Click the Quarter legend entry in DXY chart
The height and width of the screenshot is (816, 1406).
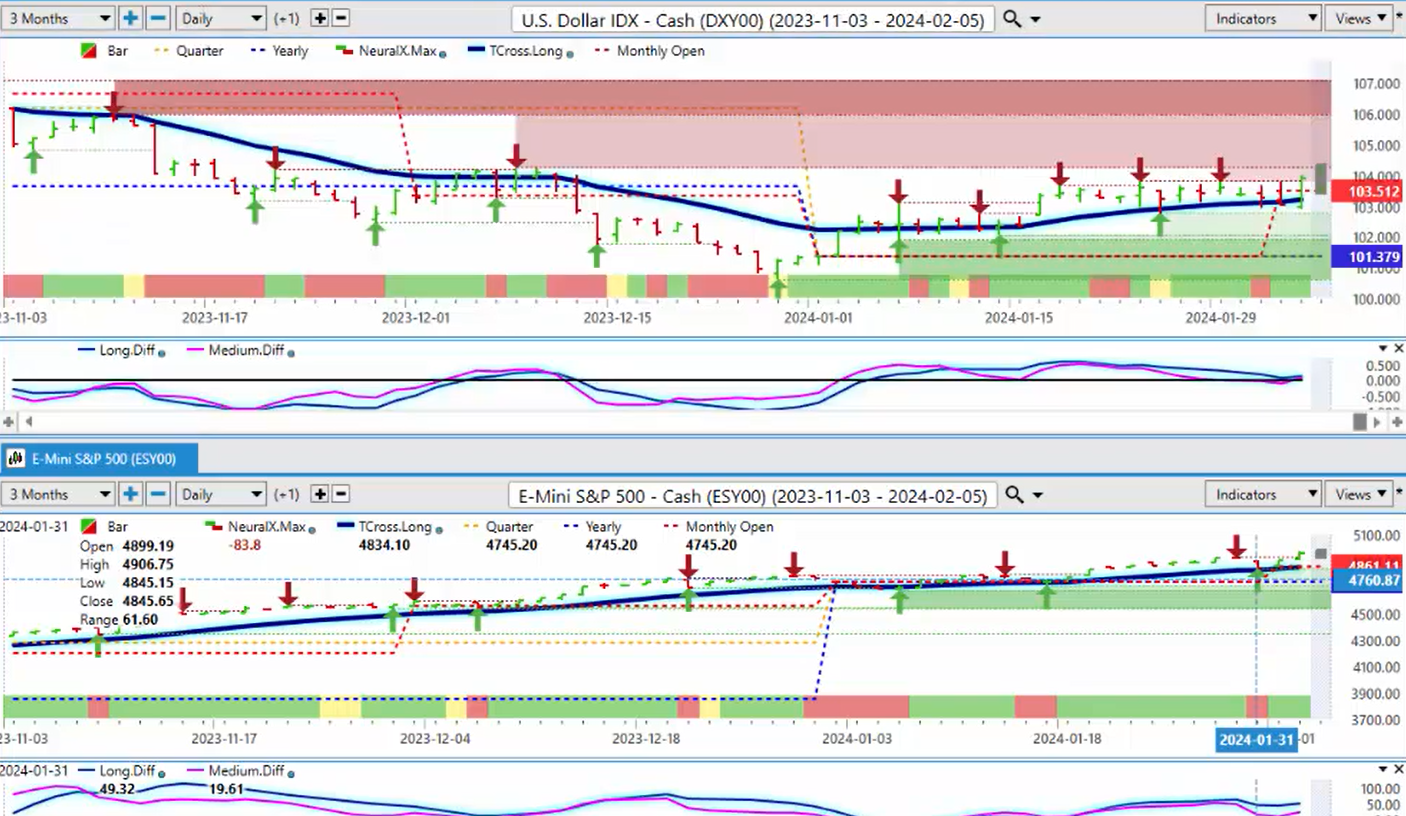pos(188,51)
